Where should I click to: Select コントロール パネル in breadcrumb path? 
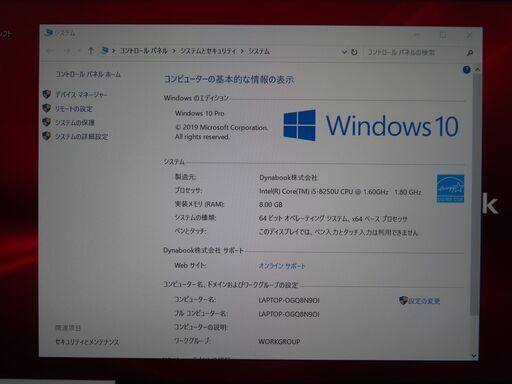(143, 51)
